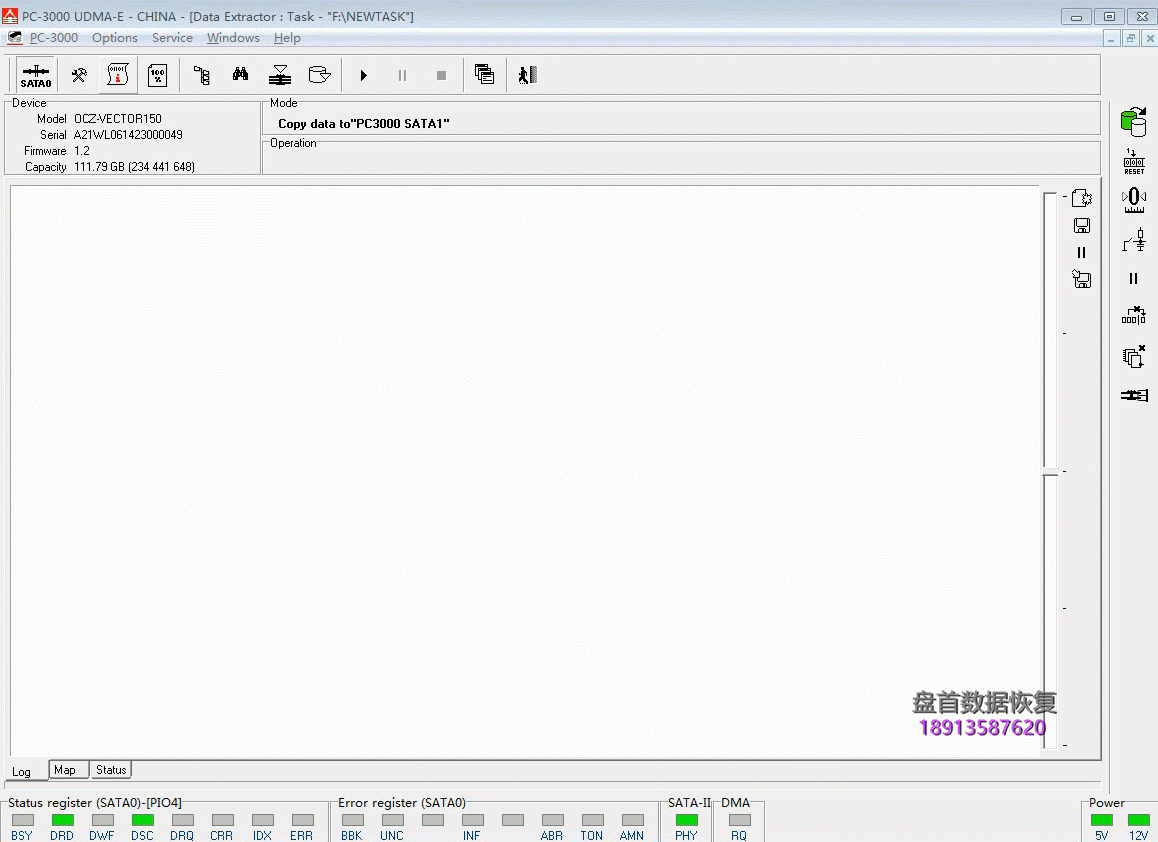Click the AMN error indicator
Viewport: 1158px width, 842px height.
click(x=632, y=820)
